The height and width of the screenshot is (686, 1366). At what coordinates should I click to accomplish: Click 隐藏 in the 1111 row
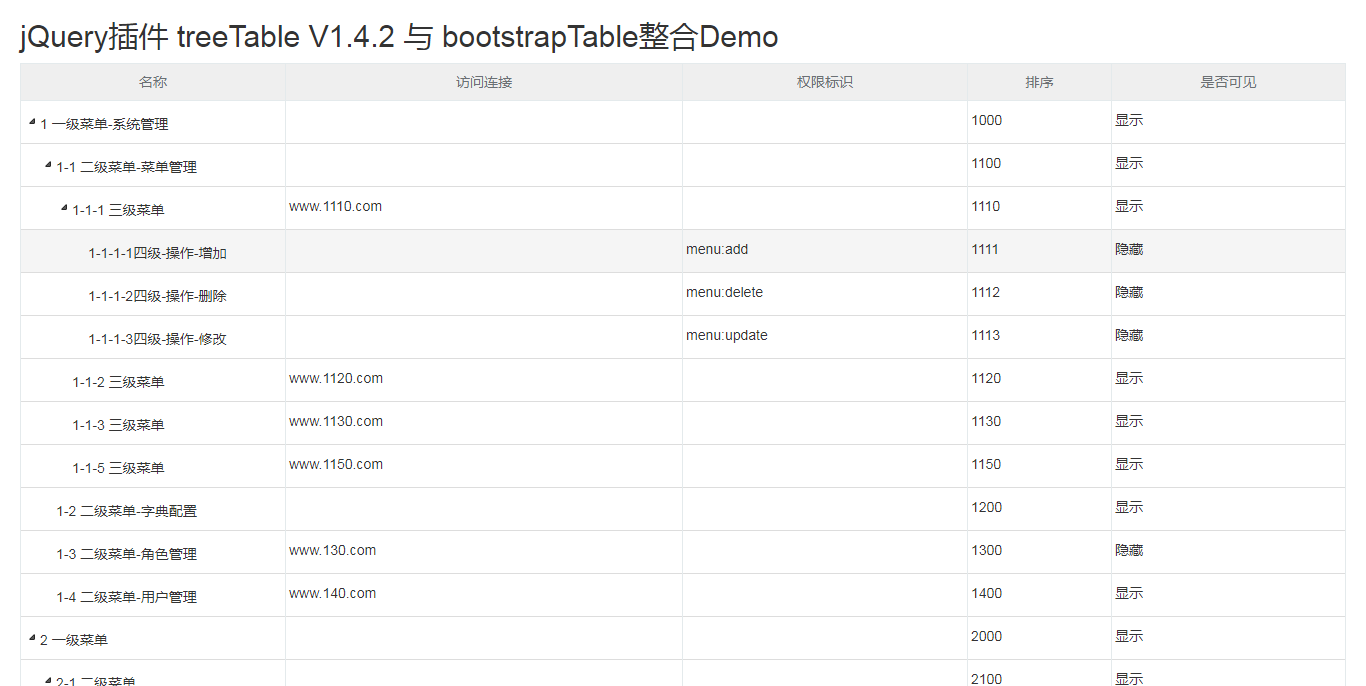click(1129, 249)
